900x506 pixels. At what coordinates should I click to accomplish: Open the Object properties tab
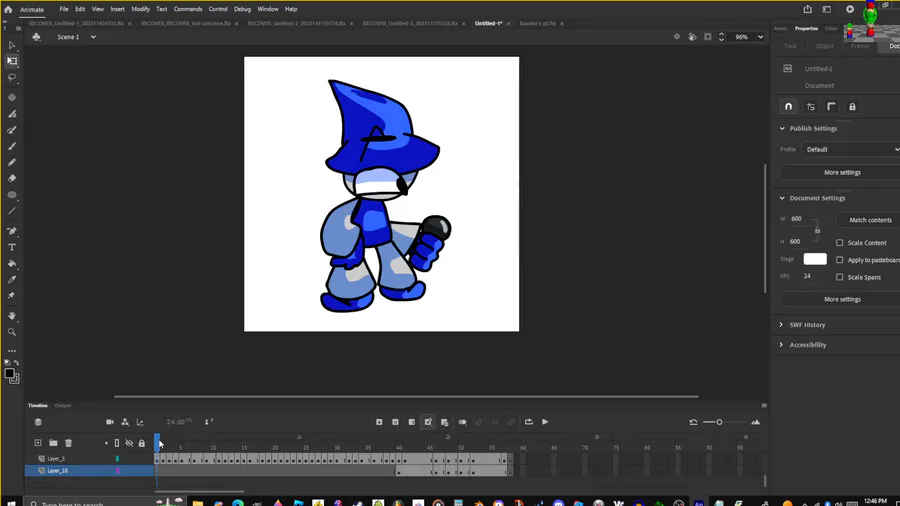(825, 46)
